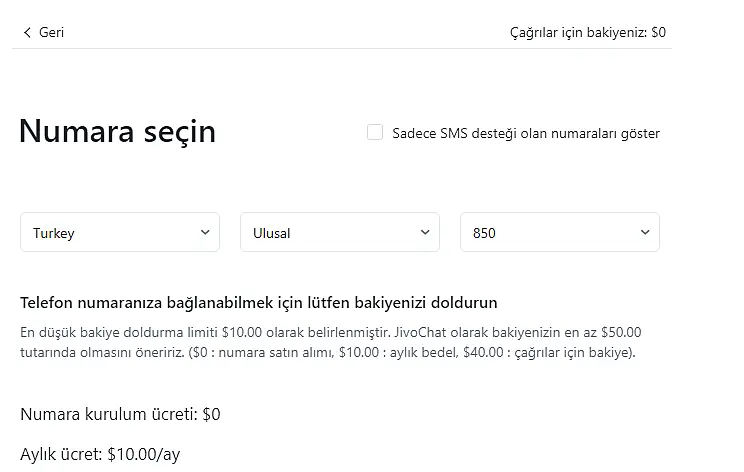Click the 'Numara seçin' page heading
744x472 pixels.
pos(117,131)
